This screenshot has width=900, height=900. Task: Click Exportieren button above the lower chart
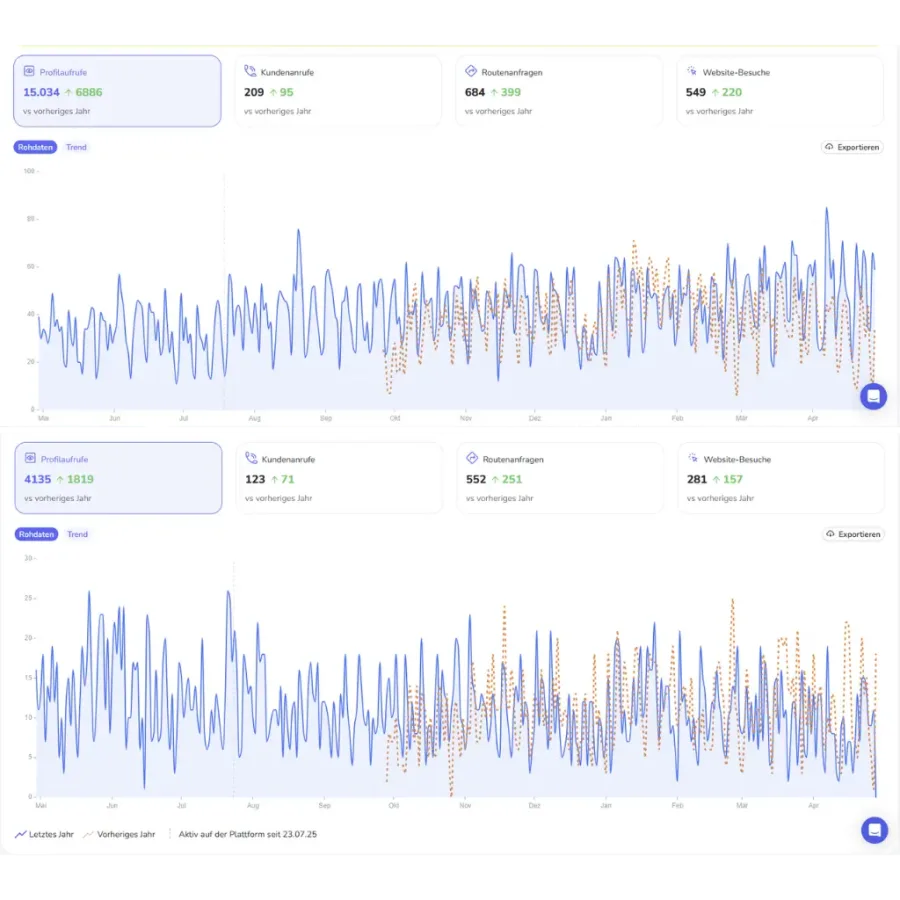tap(854, 534)
